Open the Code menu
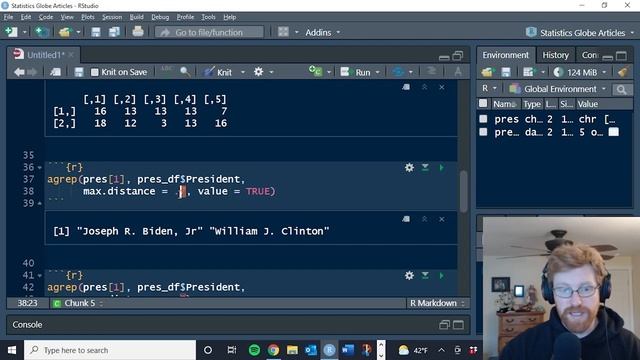 tap(46, 17)
